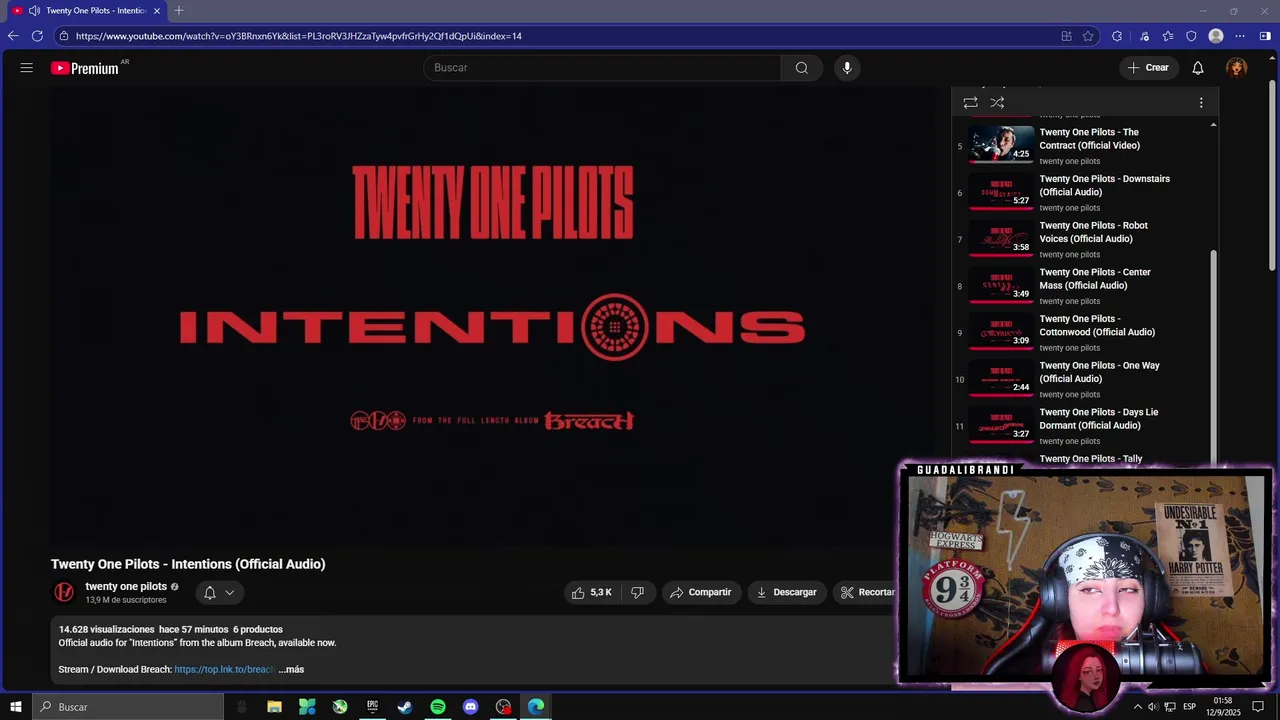Play Cottonwood (Official Audio) thumbnail
Image resolution: width=1280 pixels, height=720 pixels.
coord(1001,330)
